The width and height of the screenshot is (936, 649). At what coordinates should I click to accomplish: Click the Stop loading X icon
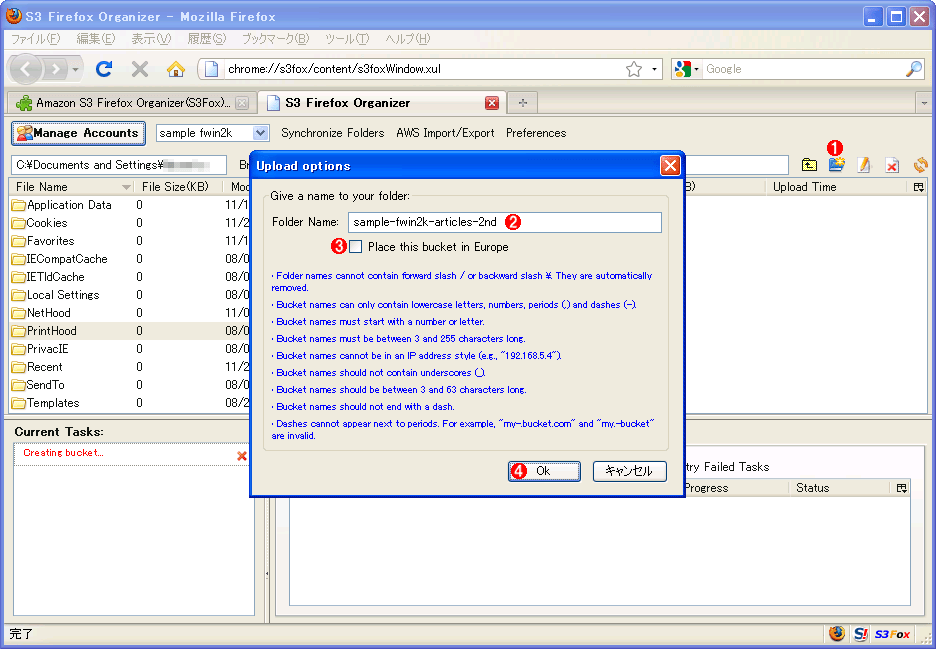(x=140, y=69)
